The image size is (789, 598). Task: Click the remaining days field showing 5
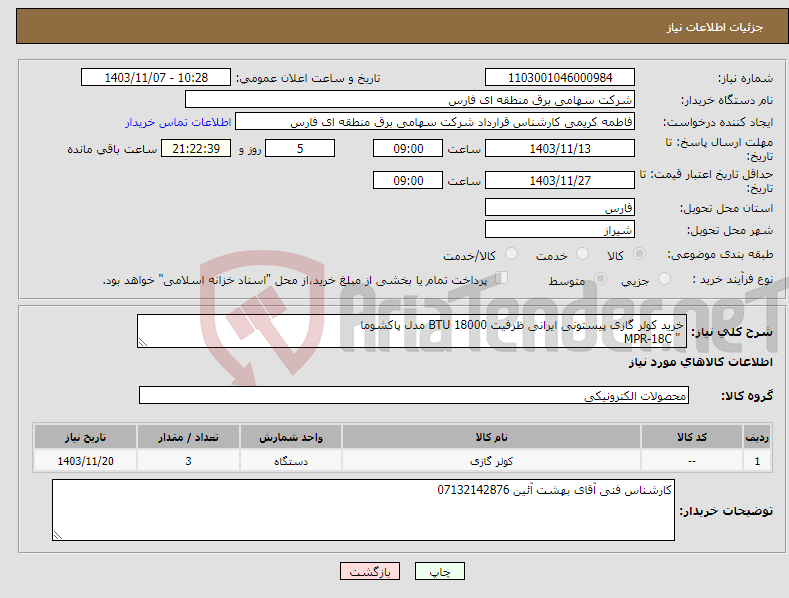click(300, 148)
